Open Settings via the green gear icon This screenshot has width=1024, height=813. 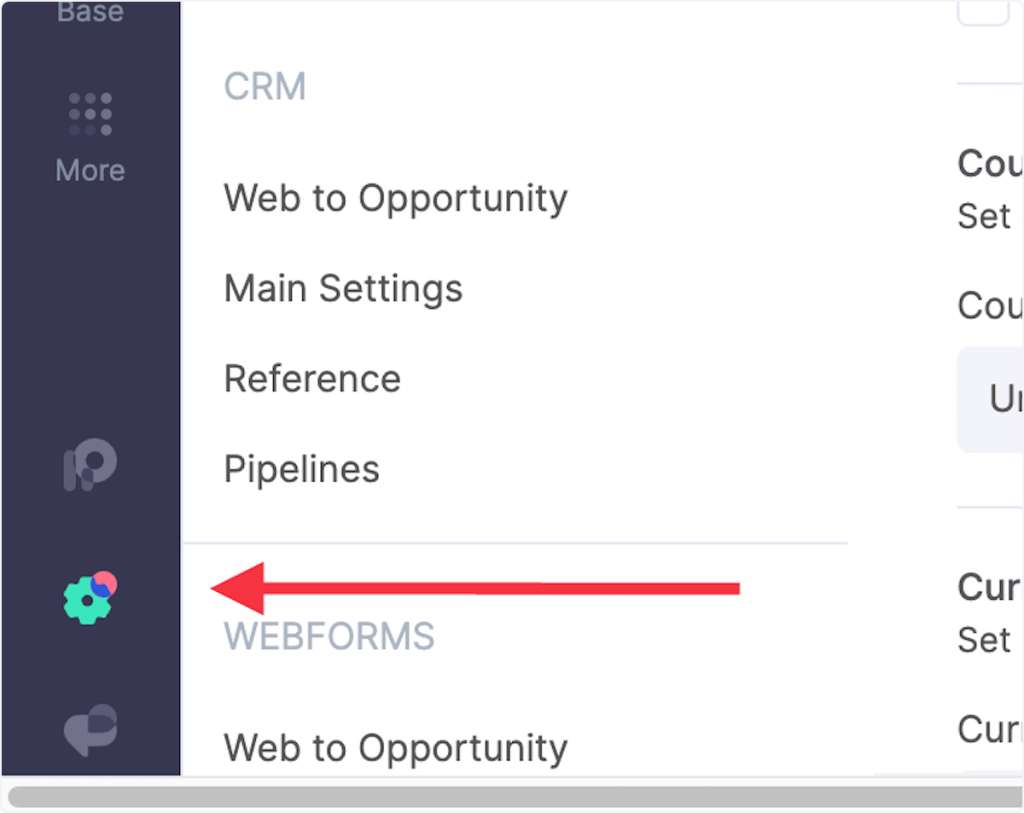pos(86,601)
